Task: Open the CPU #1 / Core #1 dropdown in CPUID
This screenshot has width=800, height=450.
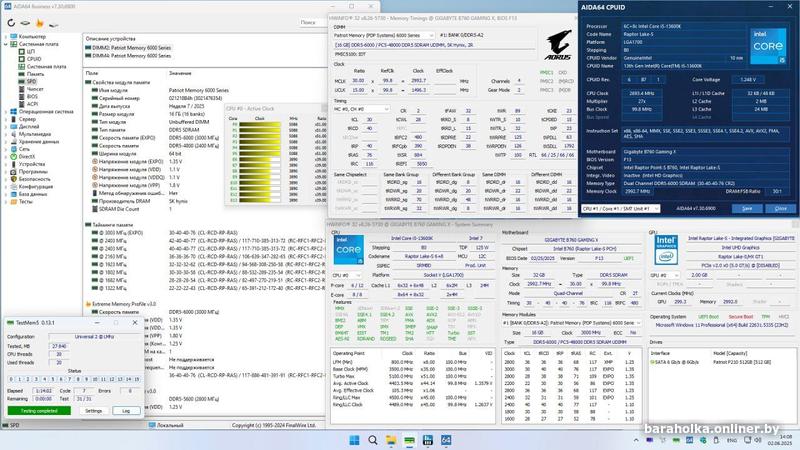Action: (620, 209)
